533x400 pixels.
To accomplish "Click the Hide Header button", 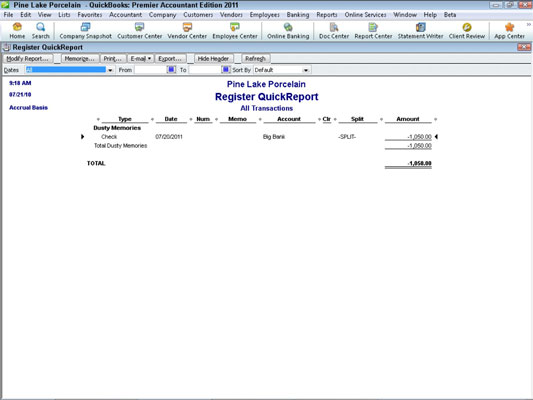I will pos(213,59).
